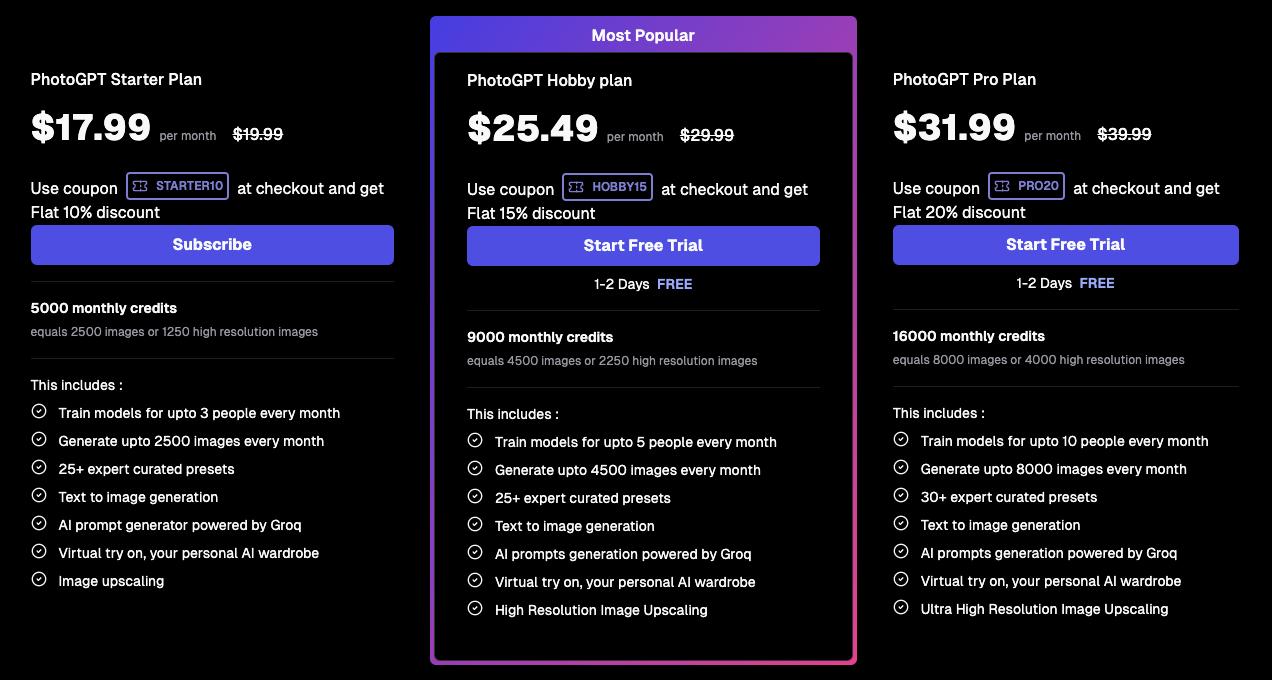1272x680 pixels.
Task: Click checkmark beside Generate upto 4500 images
Action: [x=475, y=468]
